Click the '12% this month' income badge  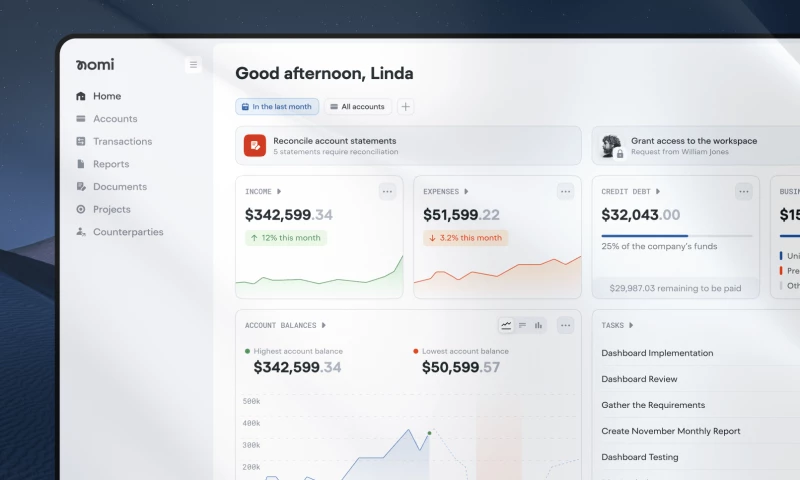(286, 238)
